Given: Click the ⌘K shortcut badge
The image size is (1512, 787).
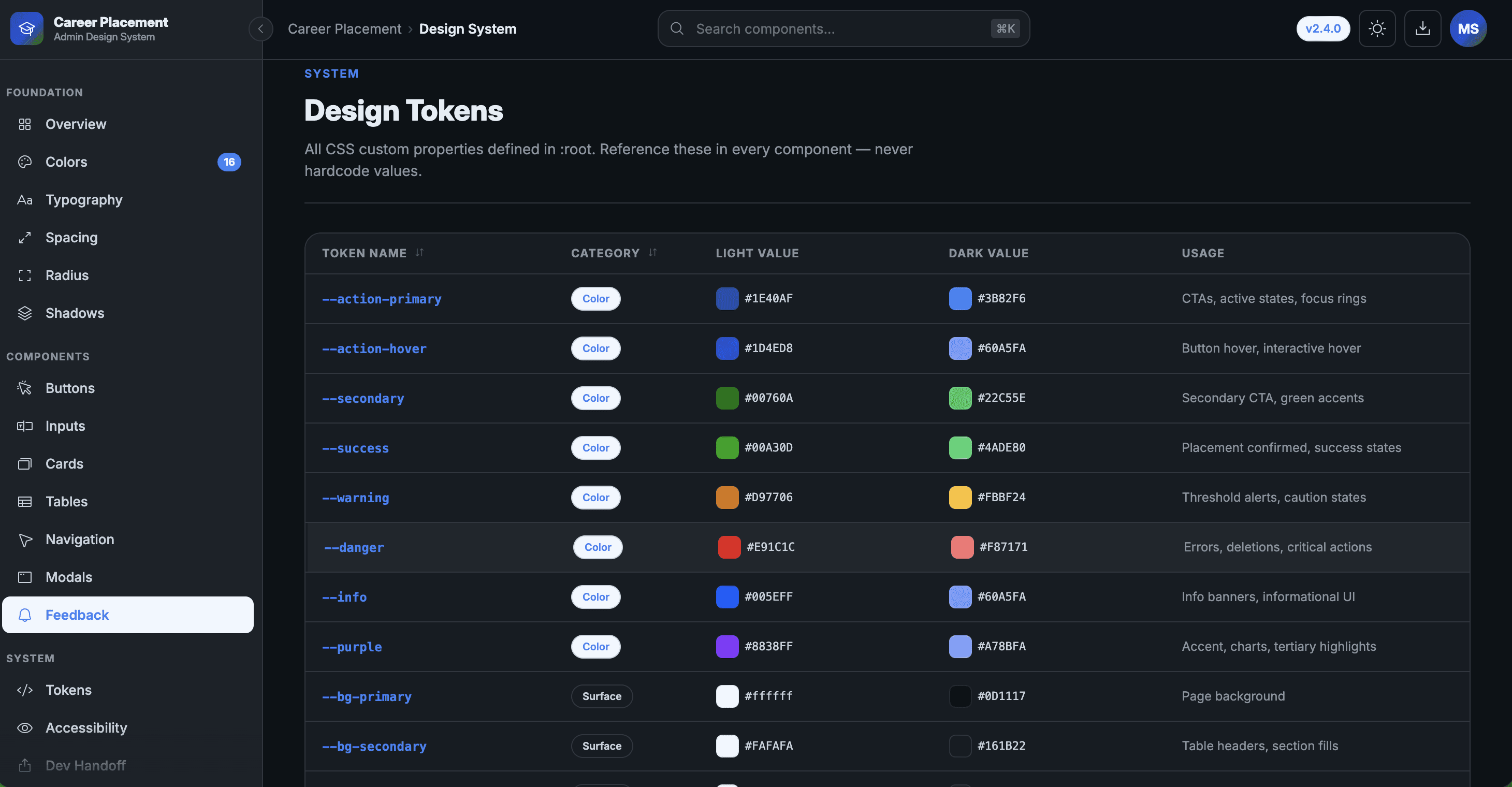Looking at the screenshot, I should [x=1006, y=29].
